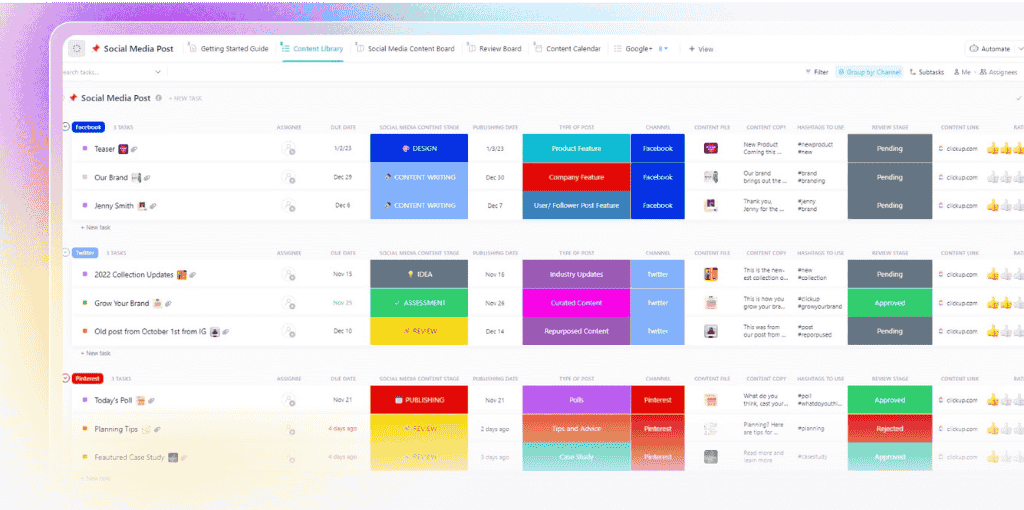Expand the Automate dropdown chevron
The image size is (1024, 510).
pyautogui.click(x=1020, y=49)
